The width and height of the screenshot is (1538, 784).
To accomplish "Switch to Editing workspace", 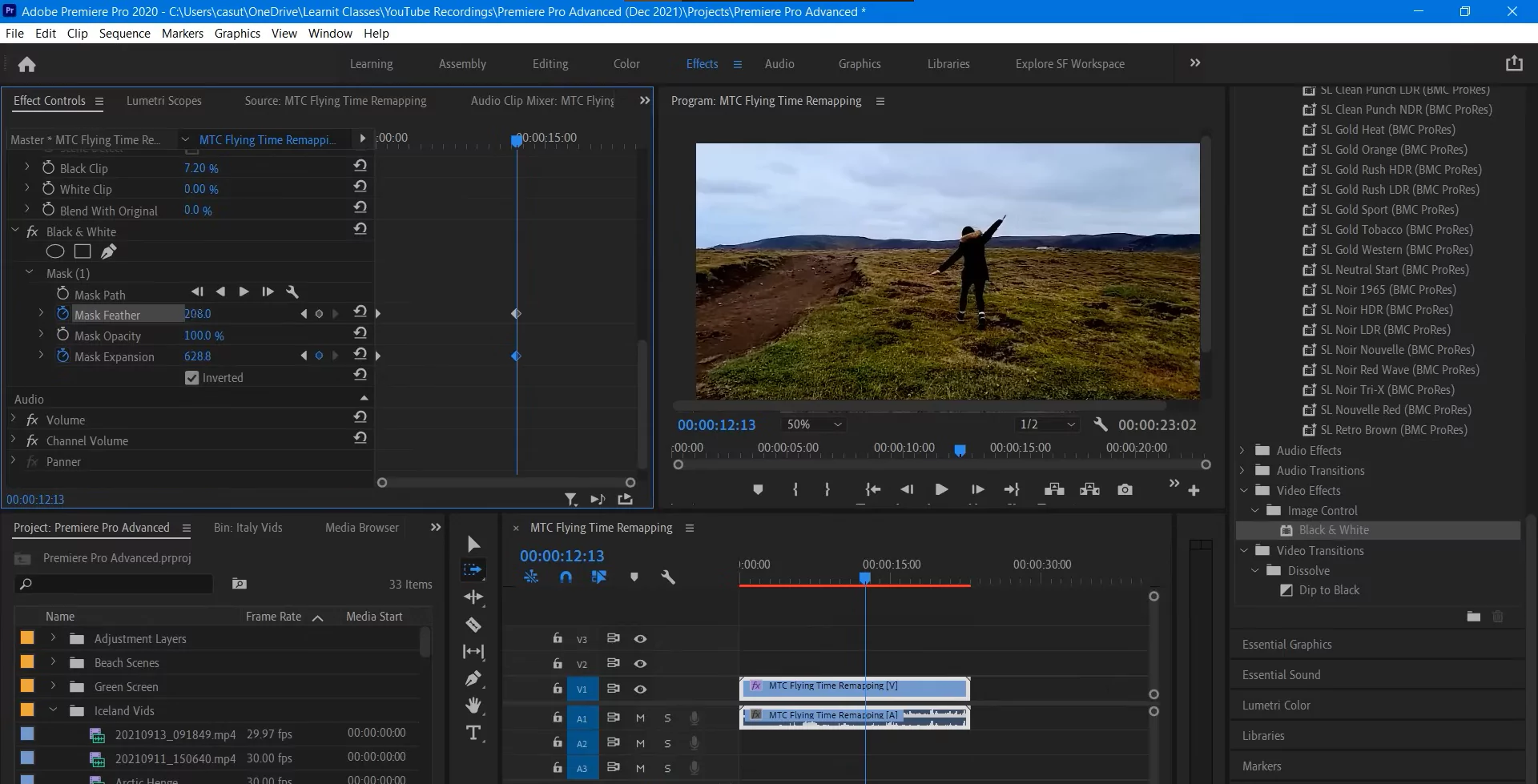I will [550, 64].
